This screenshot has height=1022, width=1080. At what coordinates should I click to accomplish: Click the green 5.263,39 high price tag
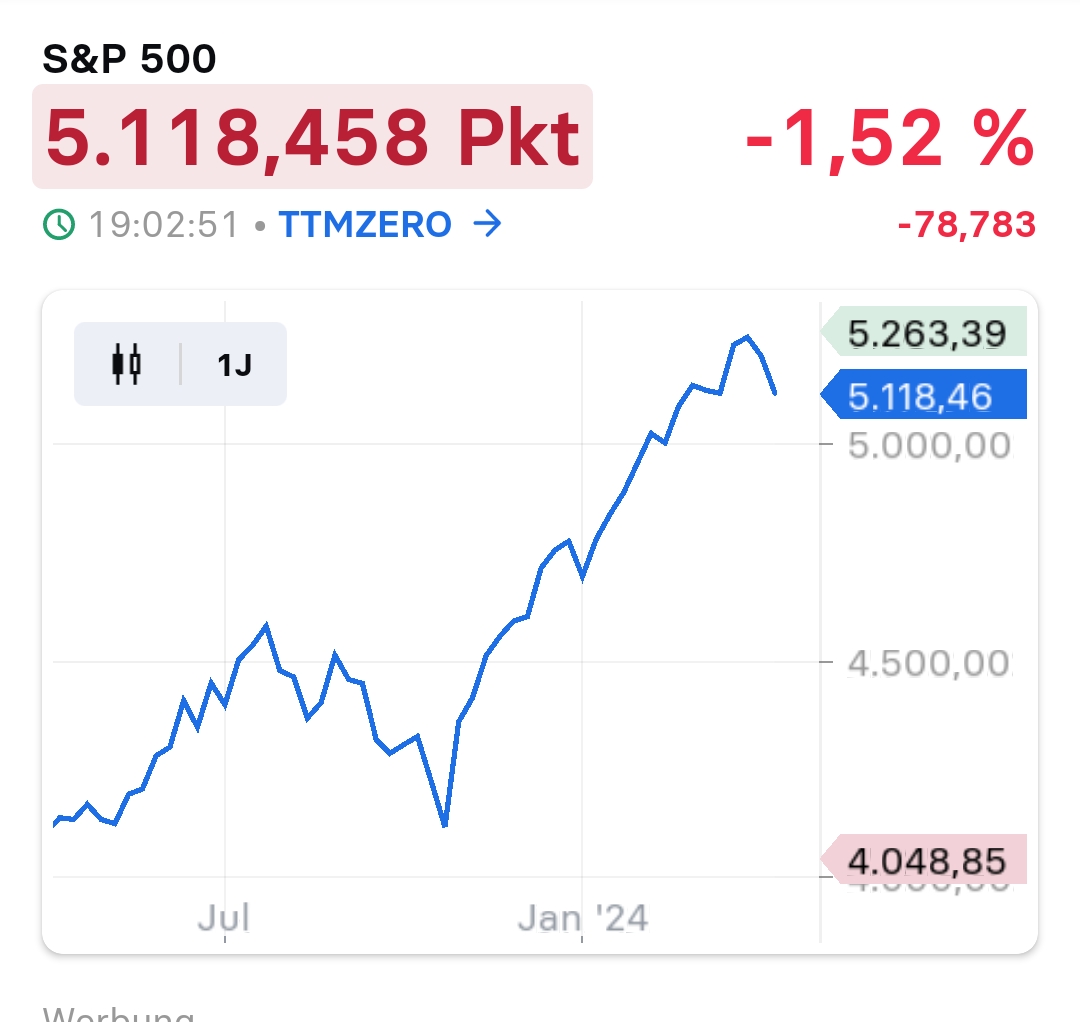pyautogui.click(x=926, y=333)
